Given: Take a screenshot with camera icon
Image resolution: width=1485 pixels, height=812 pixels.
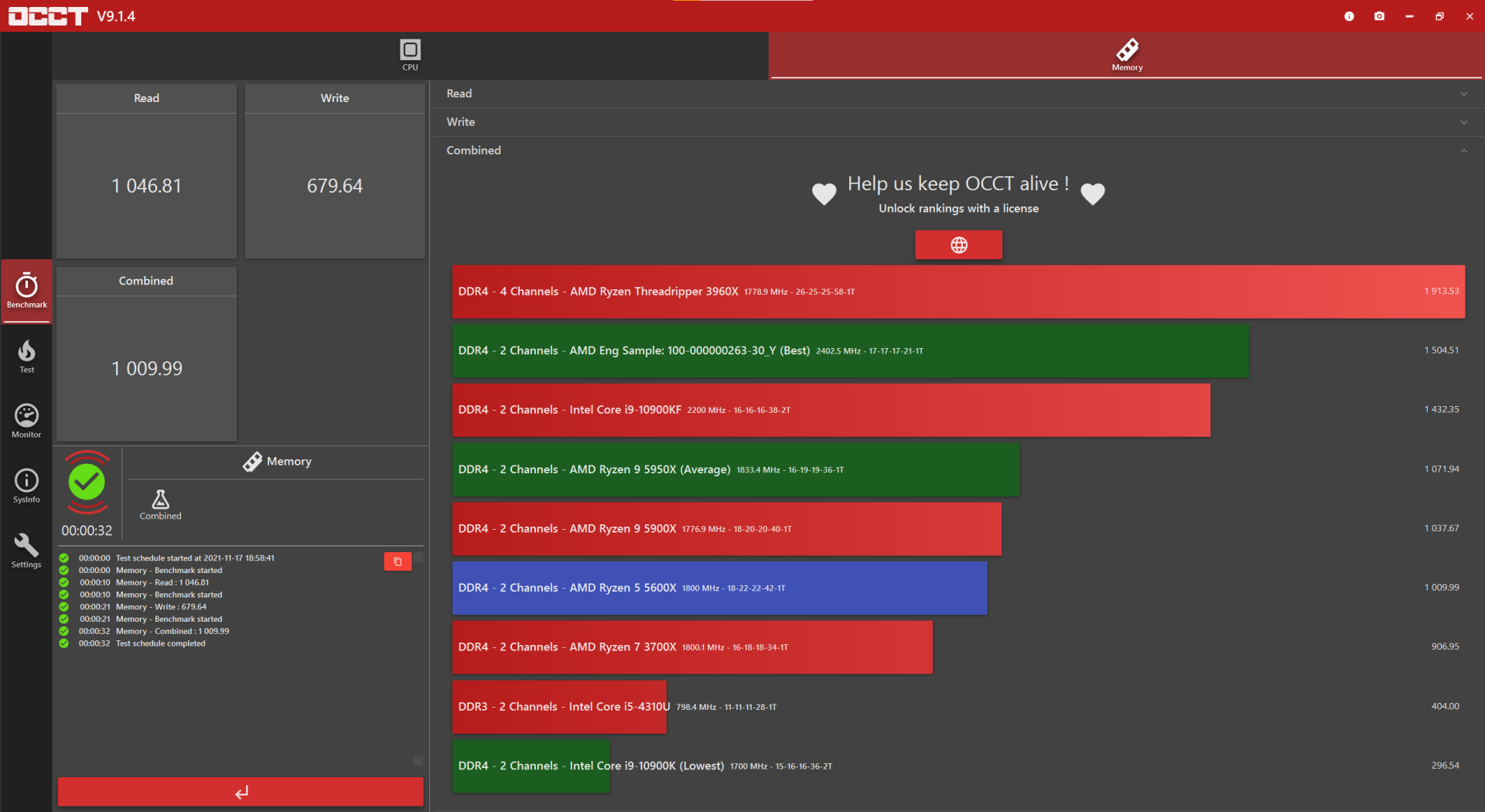Looking at the screenshot, I should (x=1379, y=16).
